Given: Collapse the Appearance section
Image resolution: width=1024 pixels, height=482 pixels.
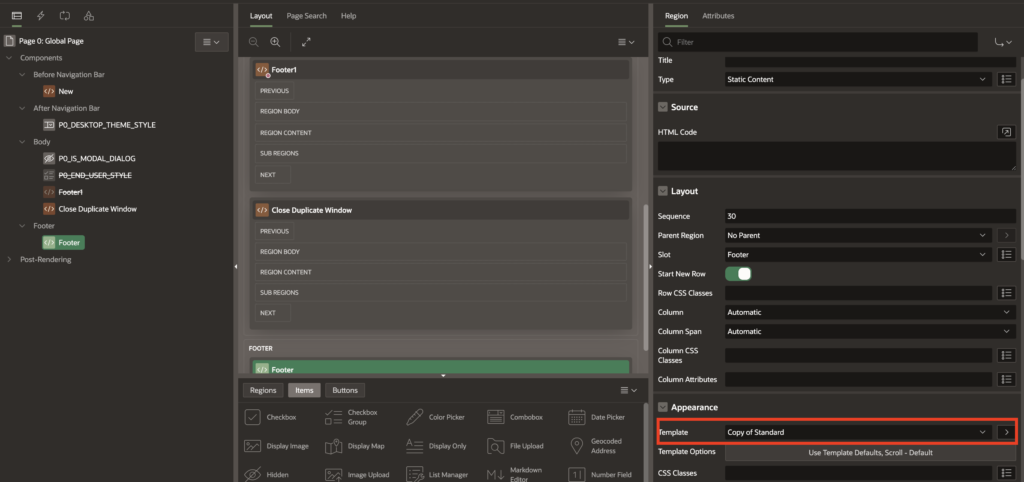Looking at the screenshot, I should (662, 408).
